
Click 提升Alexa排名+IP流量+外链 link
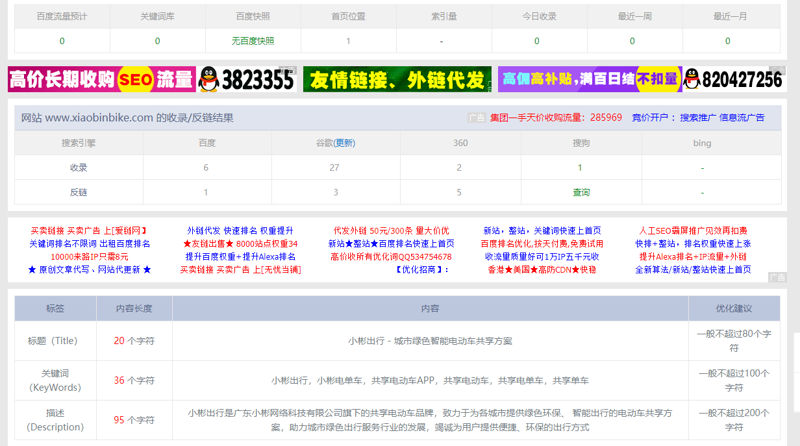point(693,257)
